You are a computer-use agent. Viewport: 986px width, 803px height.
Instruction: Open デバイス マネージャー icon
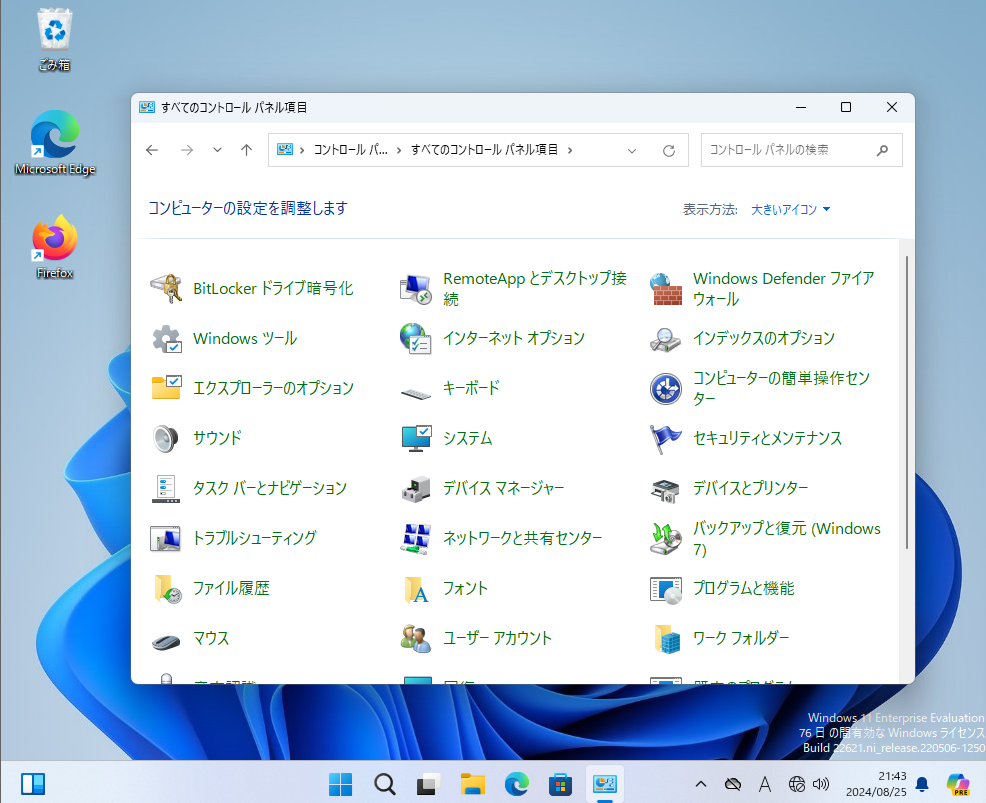click(x=416, y=488)
